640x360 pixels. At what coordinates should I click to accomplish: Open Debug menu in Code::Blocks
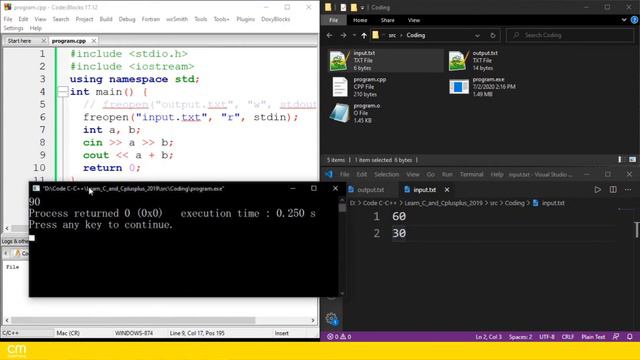127,19
